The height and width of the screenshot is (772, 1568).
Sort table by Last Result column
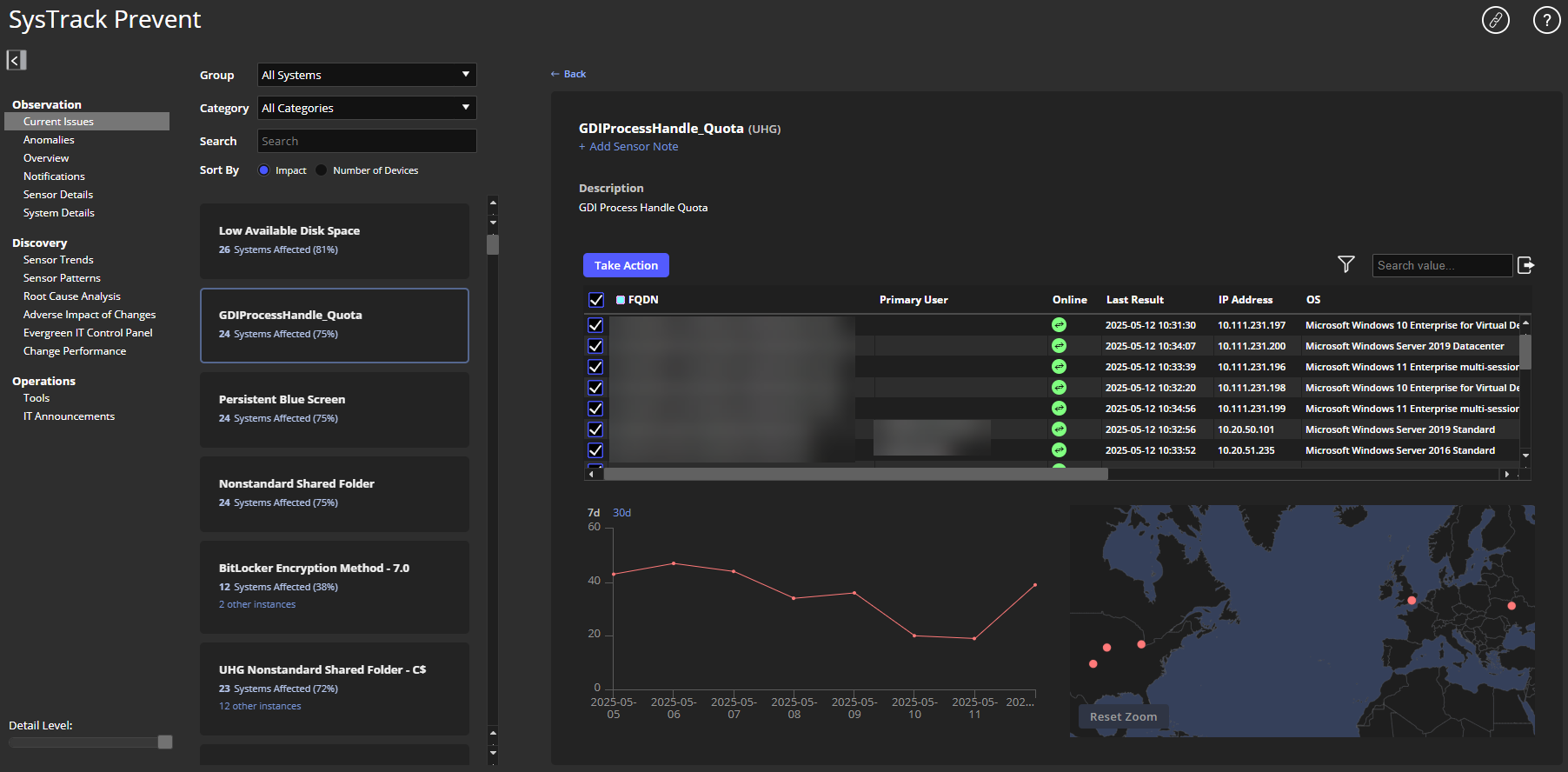point(1134,300)
